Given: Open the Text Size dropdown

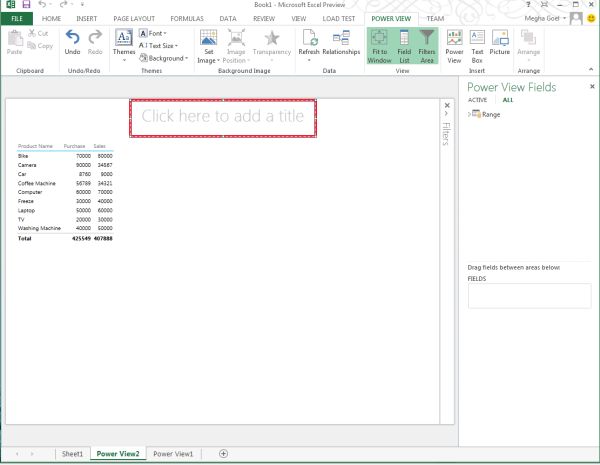Looking at the screenshot, I should pyautogui.click(x=158, y=46).
